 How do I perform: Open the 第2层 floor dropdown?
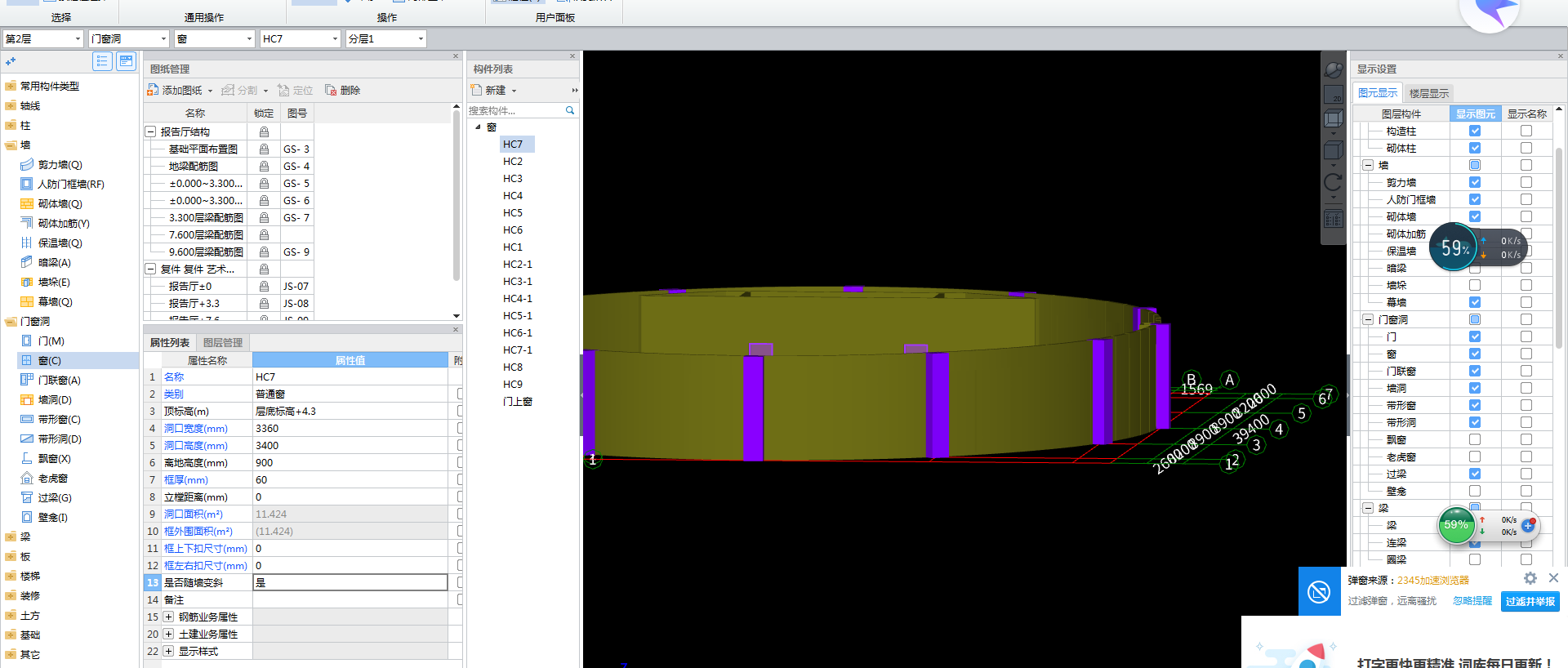click(x=43, y=38)
